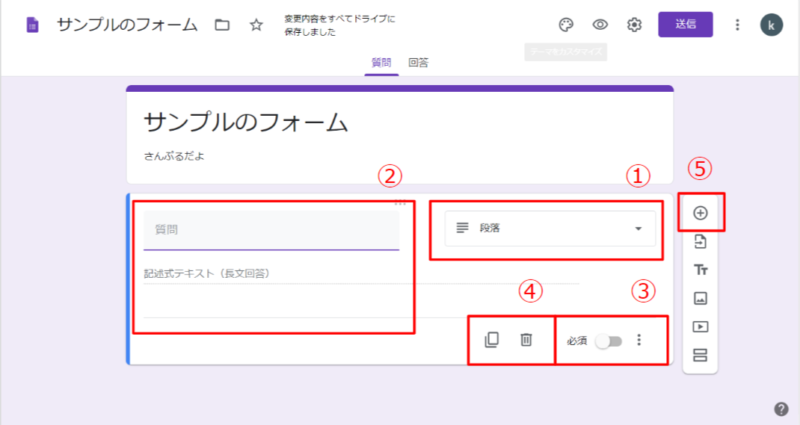The height and width of the screenshot is (425, 800).
Task: Open form settings gear
Action: coord(633,25)
